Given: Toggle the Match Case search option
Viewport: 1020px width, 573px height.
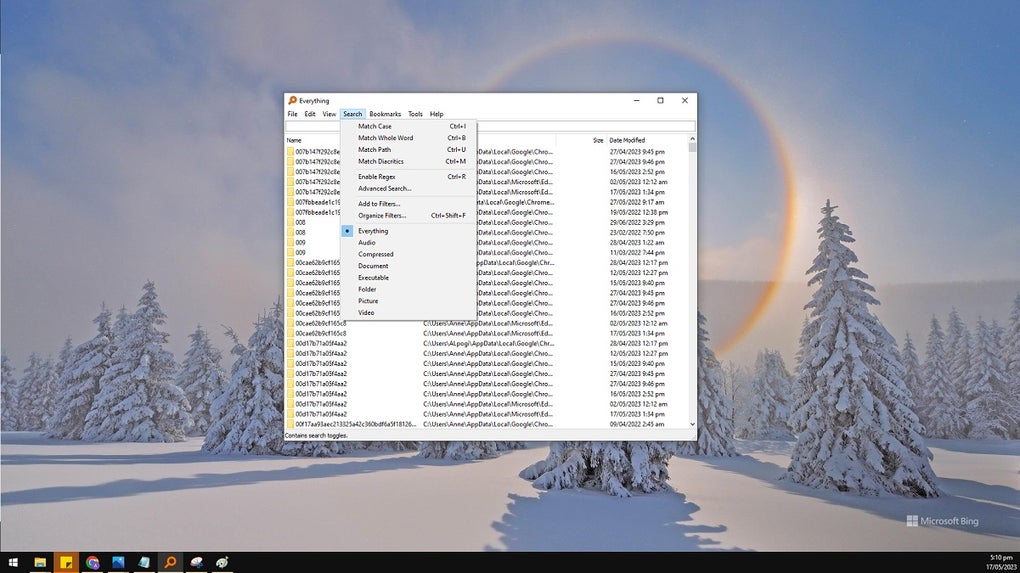Looking at the screenshot, I should coord(409,126).
